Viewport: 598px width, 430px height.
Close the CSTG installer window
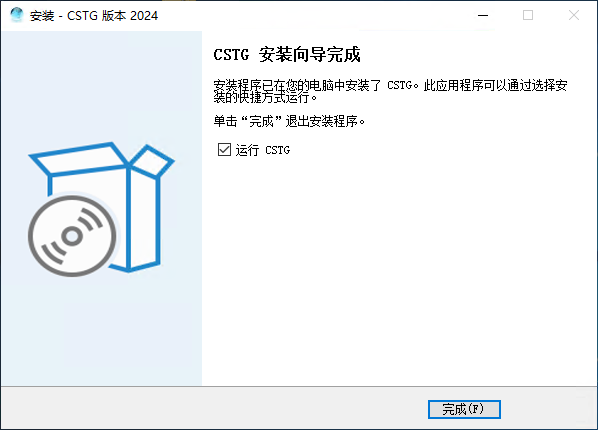(574, 15)
